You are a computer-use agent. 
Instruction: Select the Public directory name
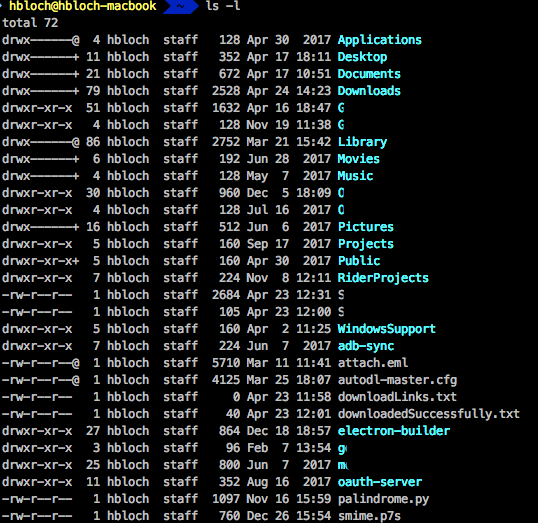tap(359, 261)
